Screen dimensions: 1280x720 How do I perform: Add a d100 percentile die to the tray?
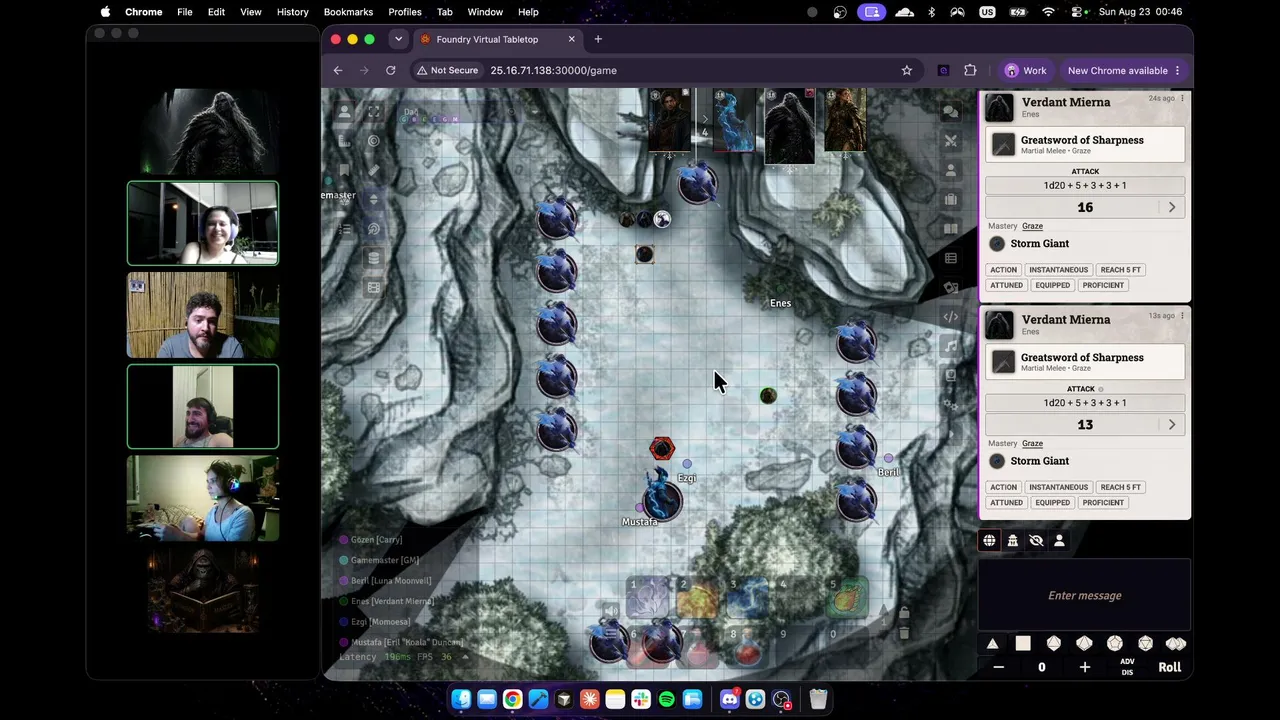coord(1176,644)
